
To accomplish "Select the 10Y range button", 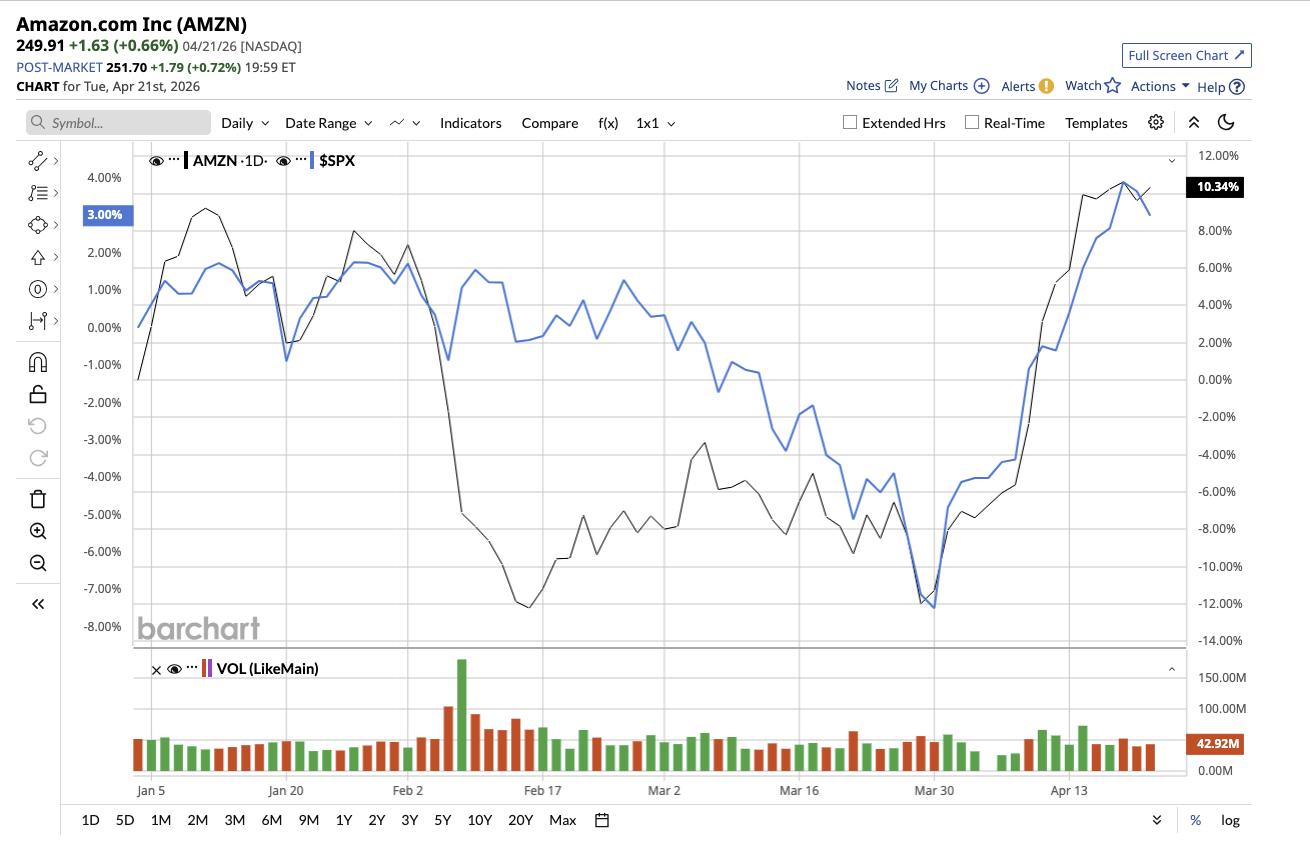I will 480,820.
